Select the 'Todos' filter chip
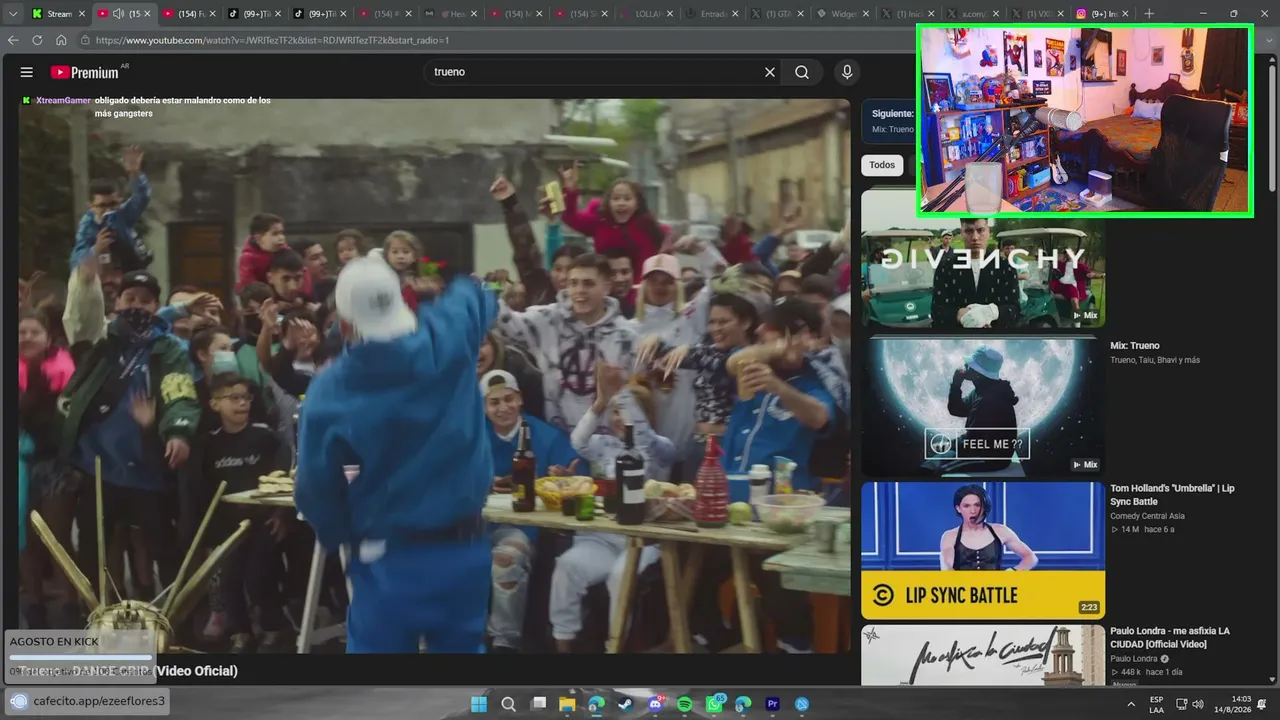This screenshot has width=1280, height=720. tap(882, 165)
